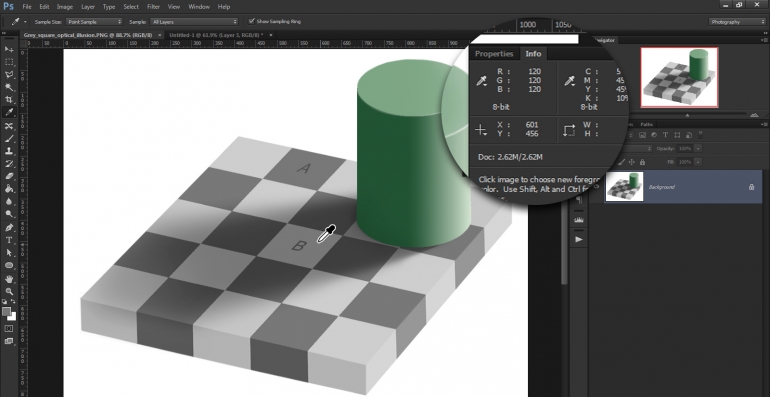770x397 pixels.
Task: Uncheck Show Sampling Ring checkbox
Action: 252,21
